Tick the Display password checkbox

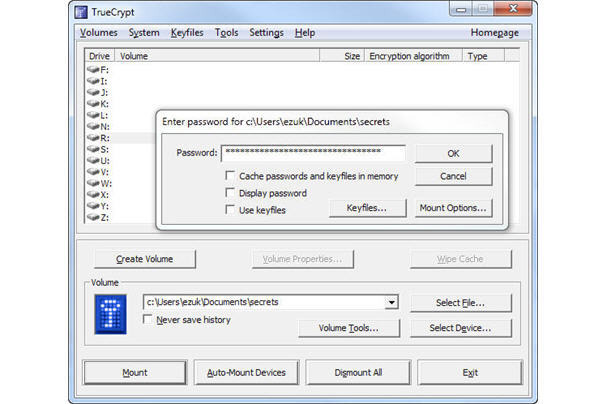pos(230,193)
